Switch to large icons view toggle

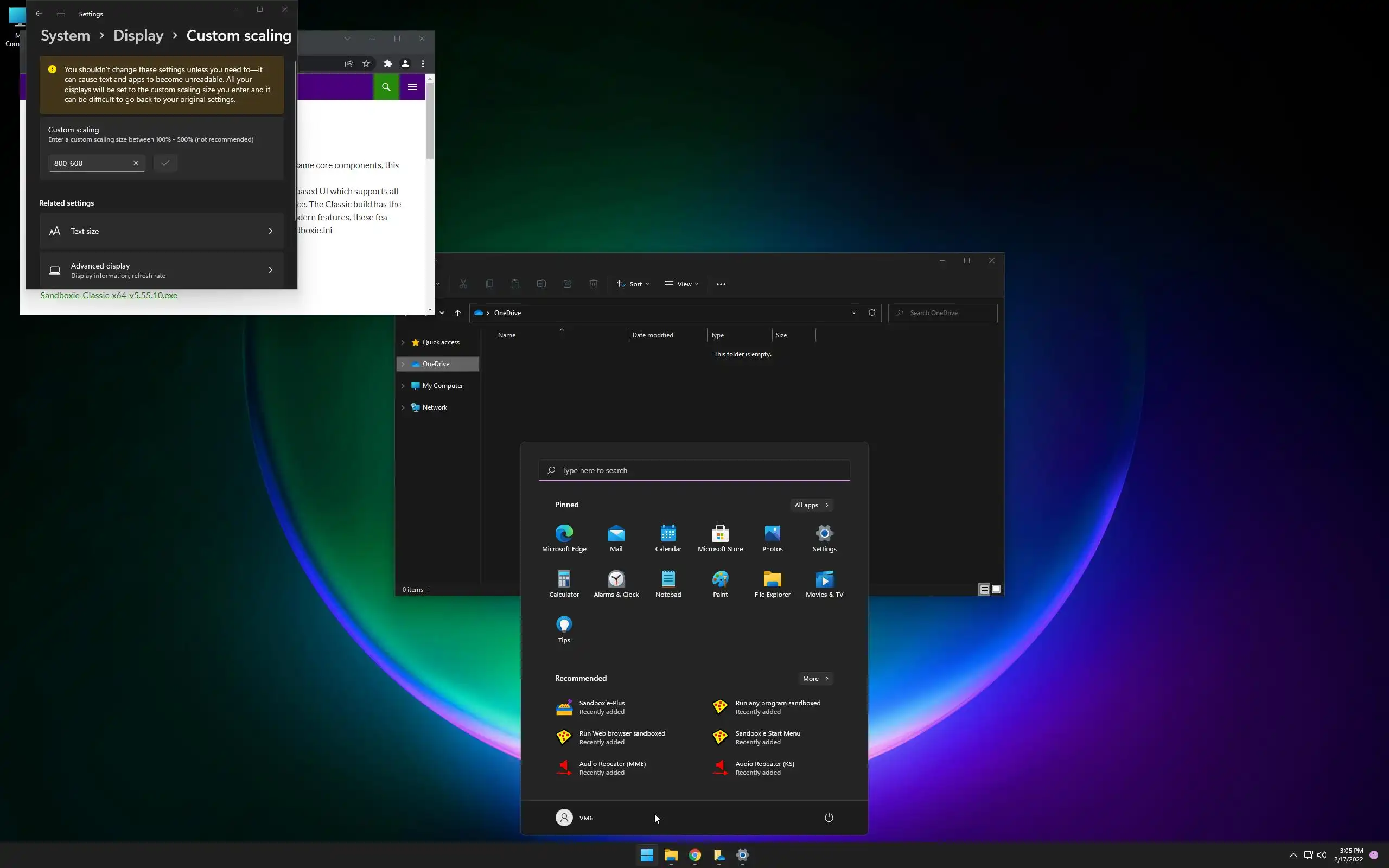pos(996,589)
